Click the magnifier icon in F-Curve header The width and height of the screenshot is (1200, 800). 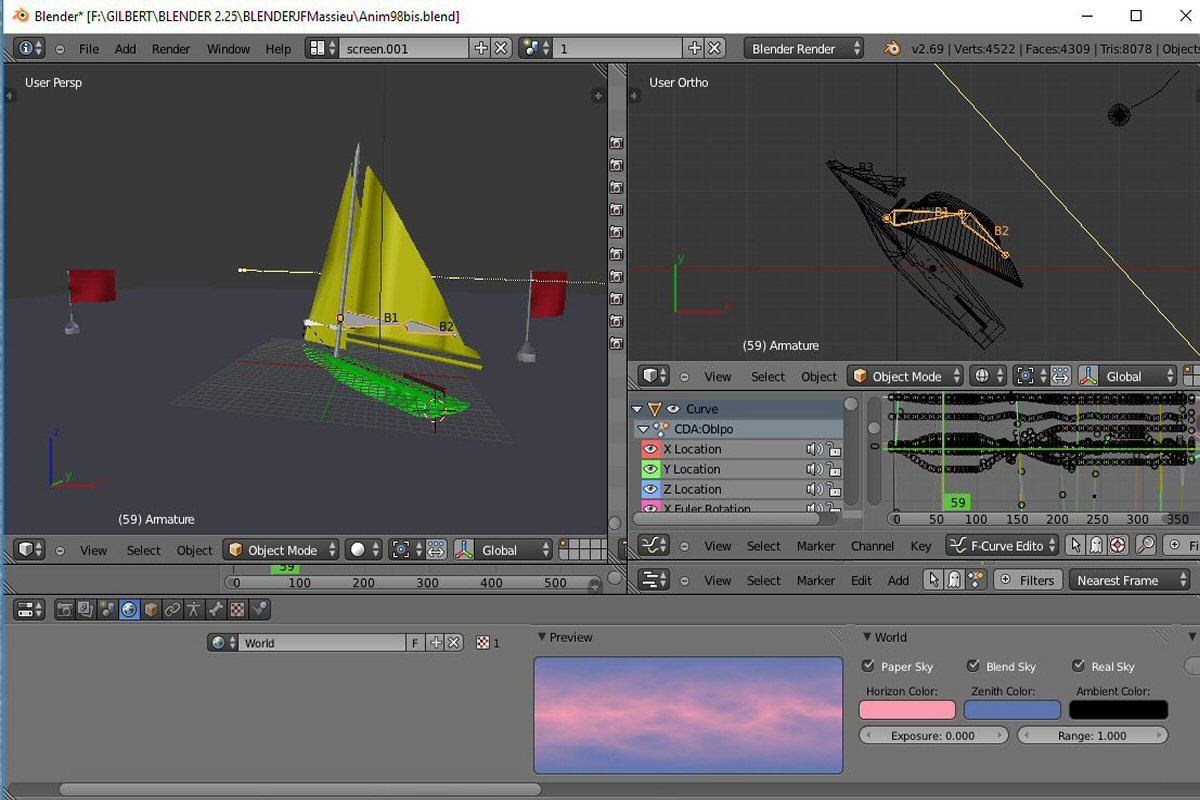point(1146,546)
